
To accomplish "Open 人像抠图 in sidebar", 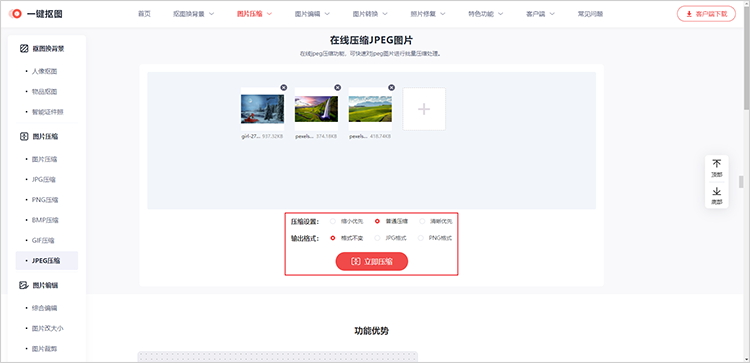I will (x=44, y=71).
